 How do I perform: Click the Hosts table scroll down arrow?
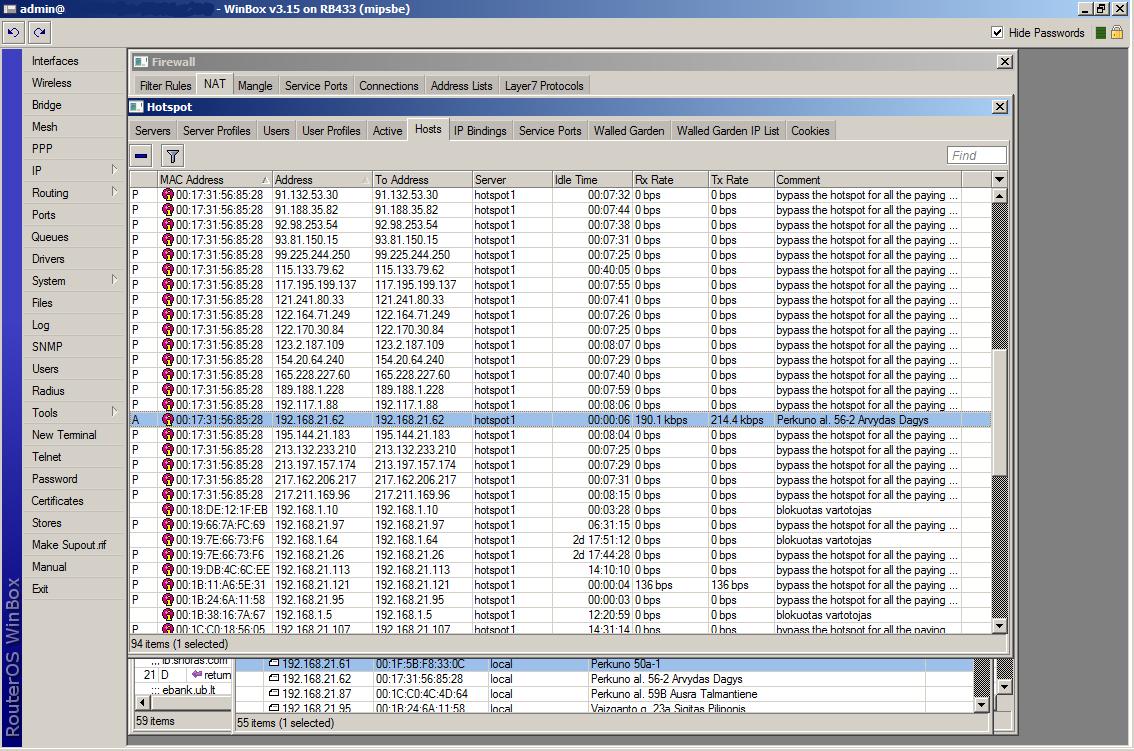(999, 627)
